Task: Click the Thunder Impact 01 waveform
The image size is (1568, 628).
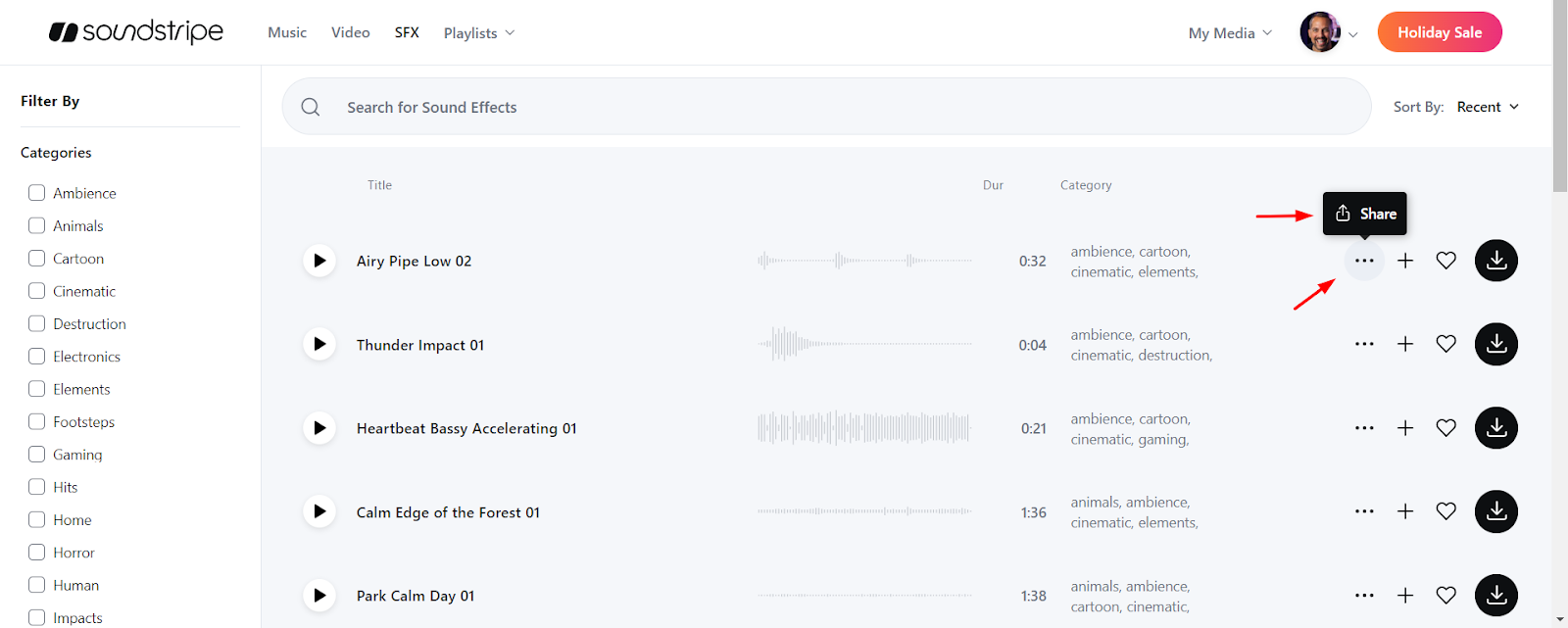Action: 864,344
